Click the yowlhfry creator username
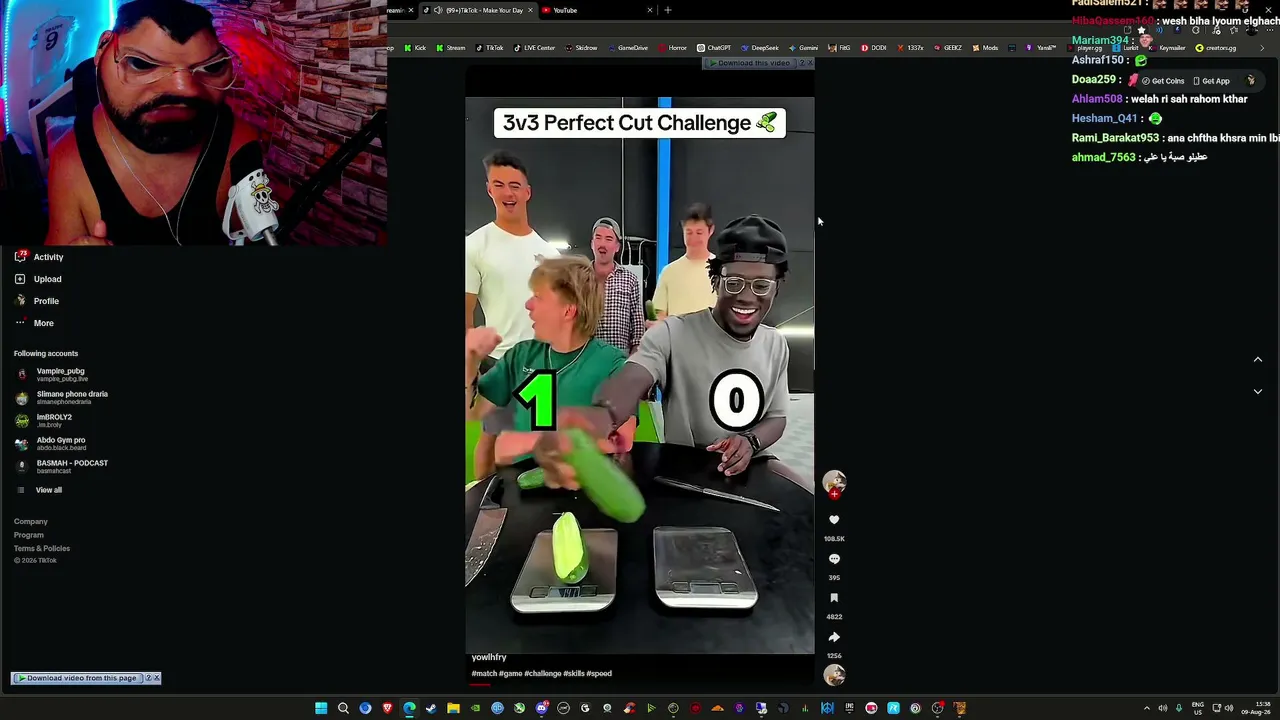This screenshot has height=720, width=1280. tap(489, 657)
